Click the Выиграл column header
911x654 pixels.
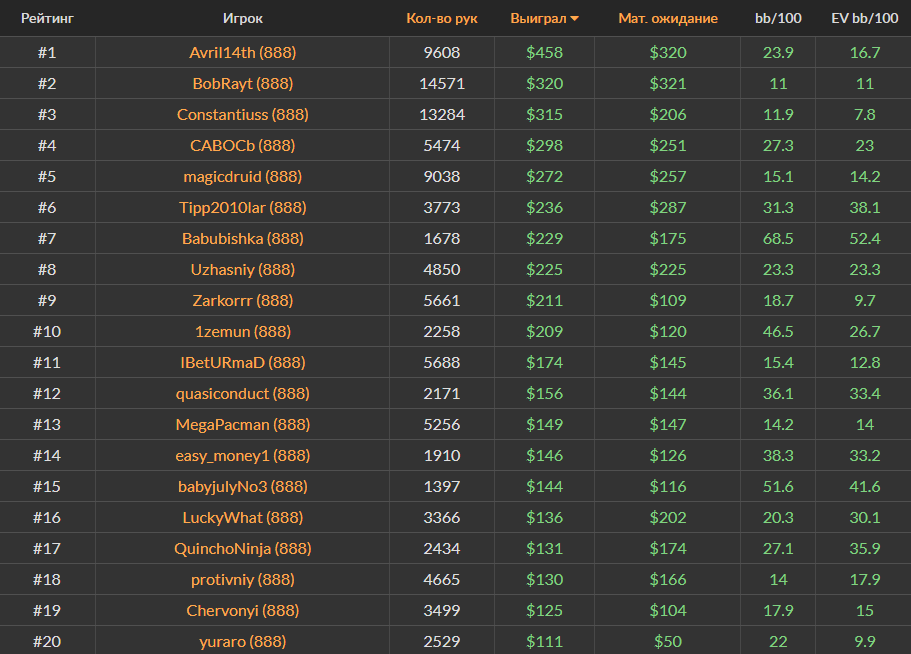(537, 18)
